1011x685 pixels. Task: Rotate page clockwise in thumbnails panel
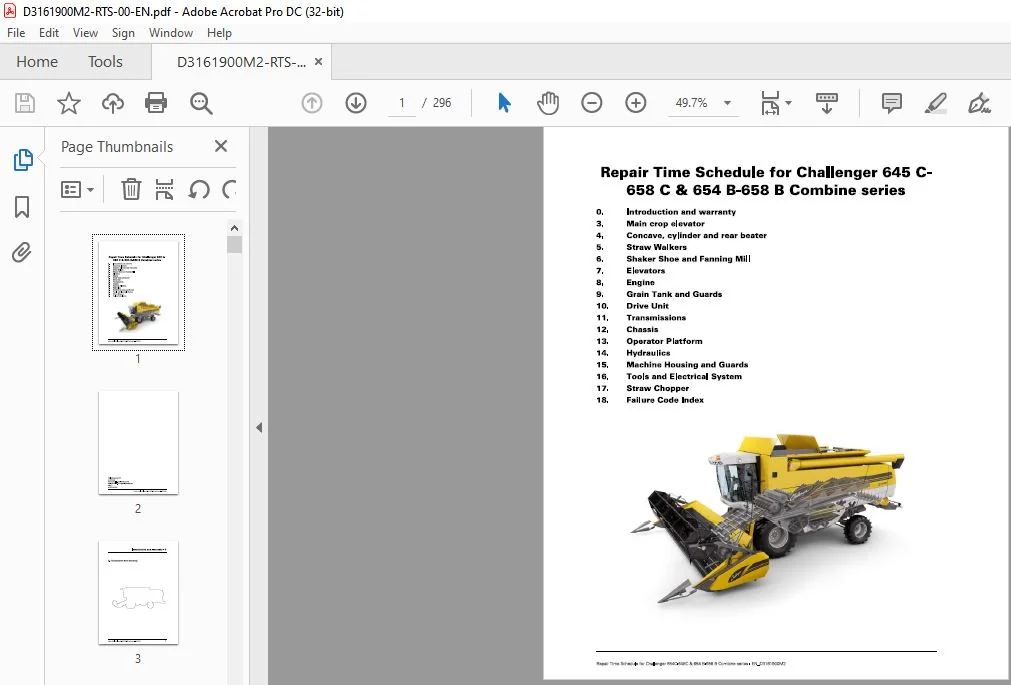(229, 190)
